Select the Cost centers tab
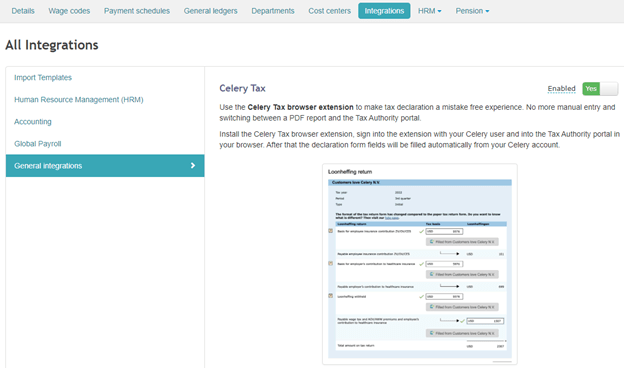This screenshot has height=368, width=624. coord(330,11)
